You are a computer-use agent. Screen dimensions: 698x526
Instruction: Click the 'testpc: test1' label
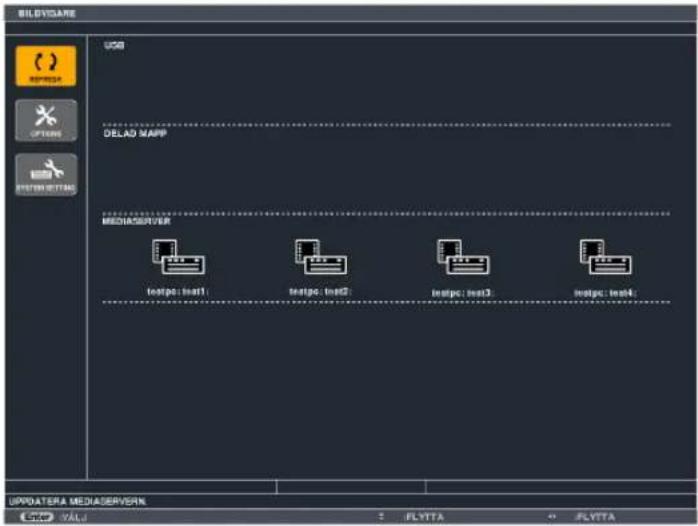pos(178,291)
